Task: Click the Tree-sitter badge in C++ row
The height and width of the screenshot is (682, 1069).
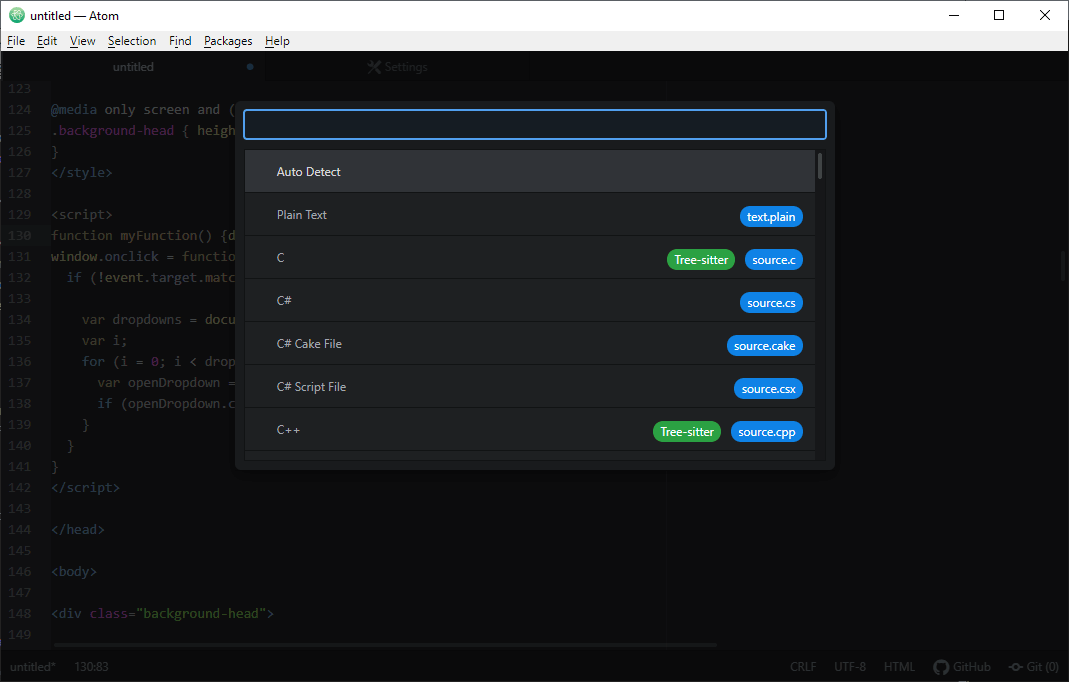Action: pyautogui.click(x=687, y=432)
